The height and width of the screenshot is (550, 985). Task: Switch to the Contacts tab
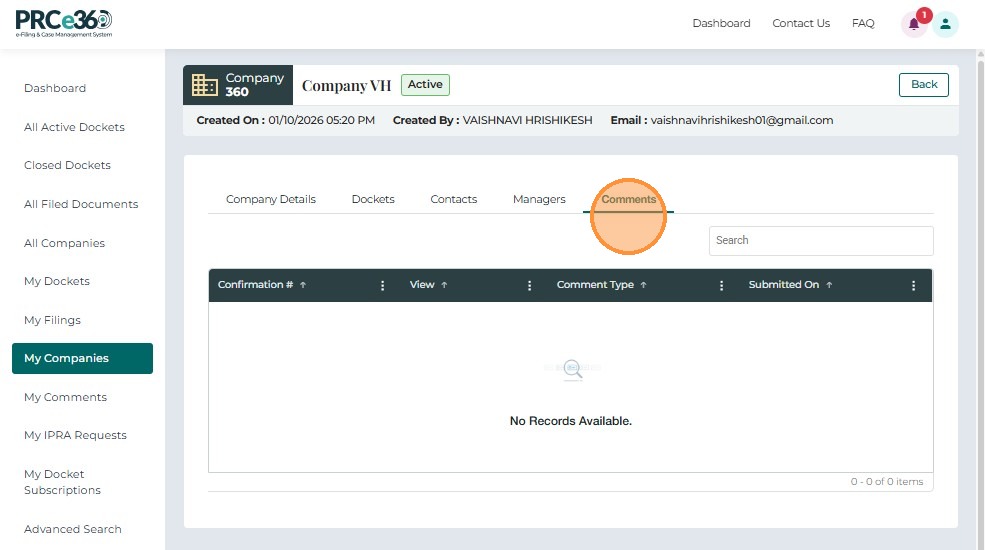454,199
